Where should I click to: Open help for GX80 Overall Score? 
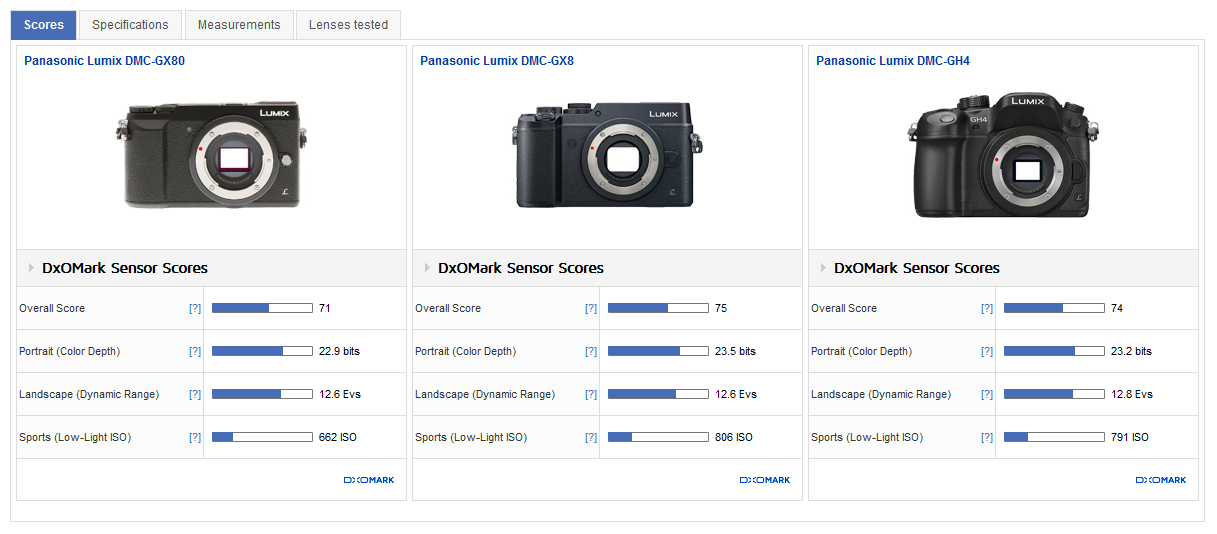click(x=195, y=309)
